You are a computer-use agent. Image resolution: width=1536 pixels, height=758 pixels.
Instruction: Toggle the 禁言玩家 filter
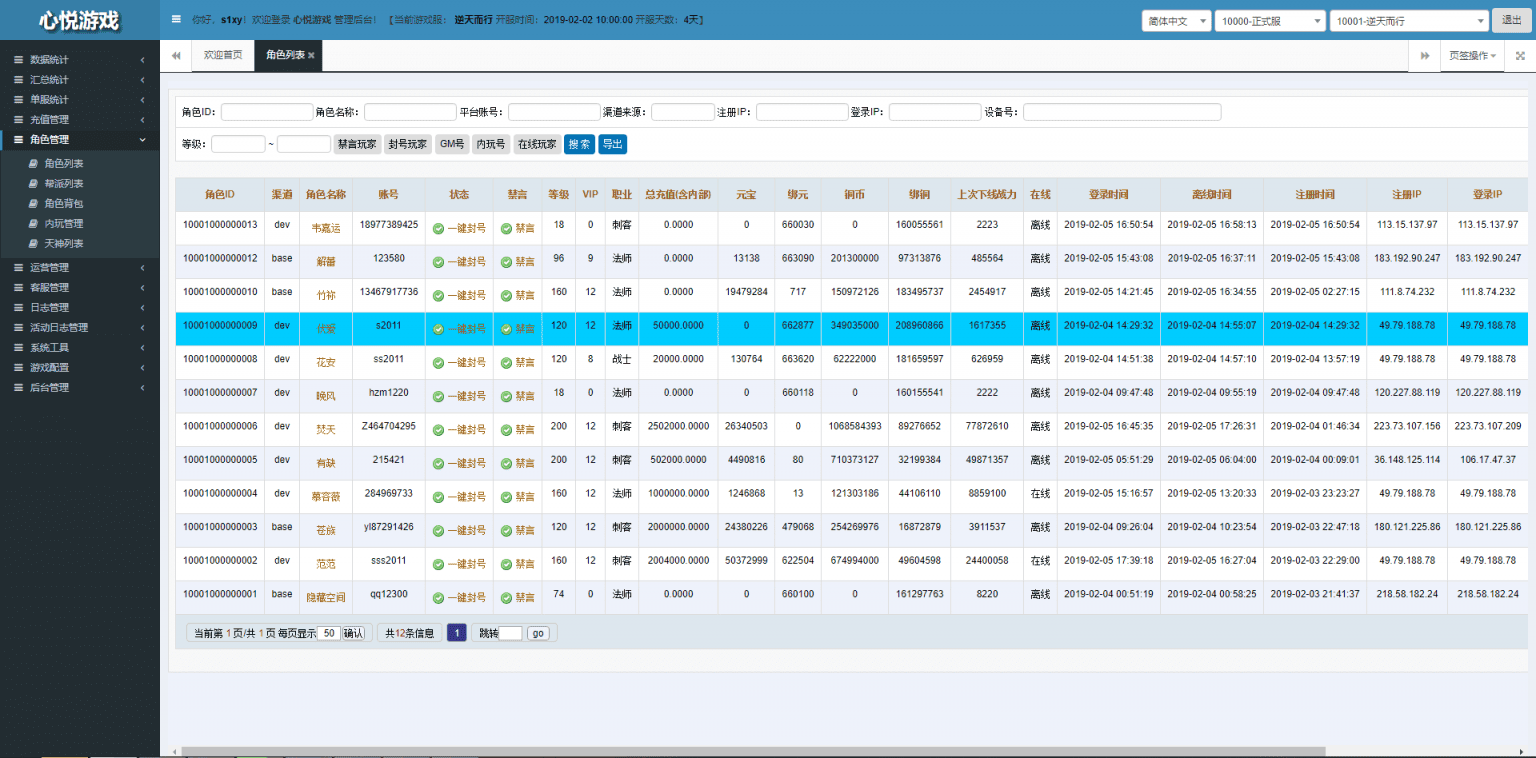coord(357,144)
